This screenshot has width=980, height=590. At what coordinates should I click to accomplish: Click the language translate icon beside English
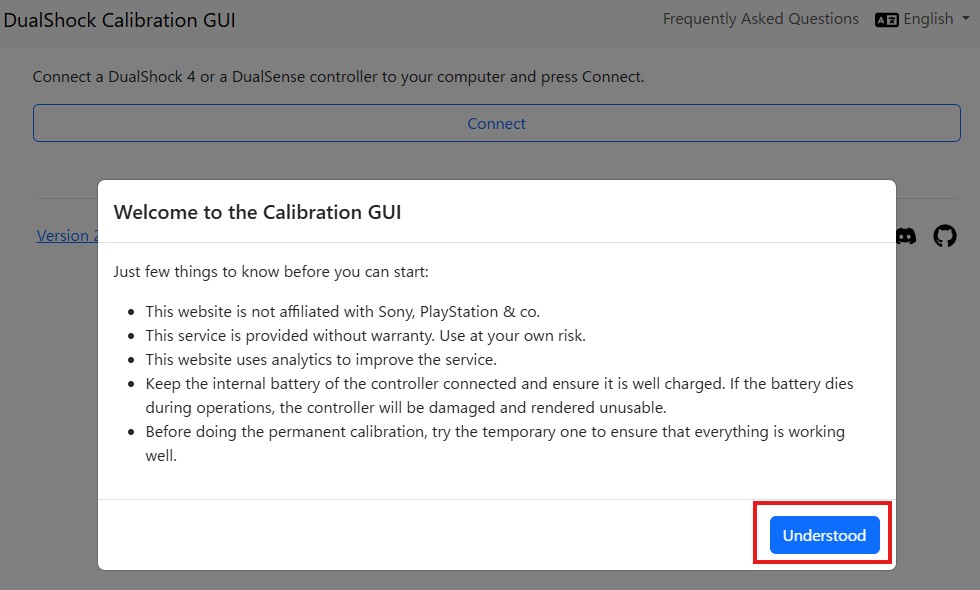886,20
